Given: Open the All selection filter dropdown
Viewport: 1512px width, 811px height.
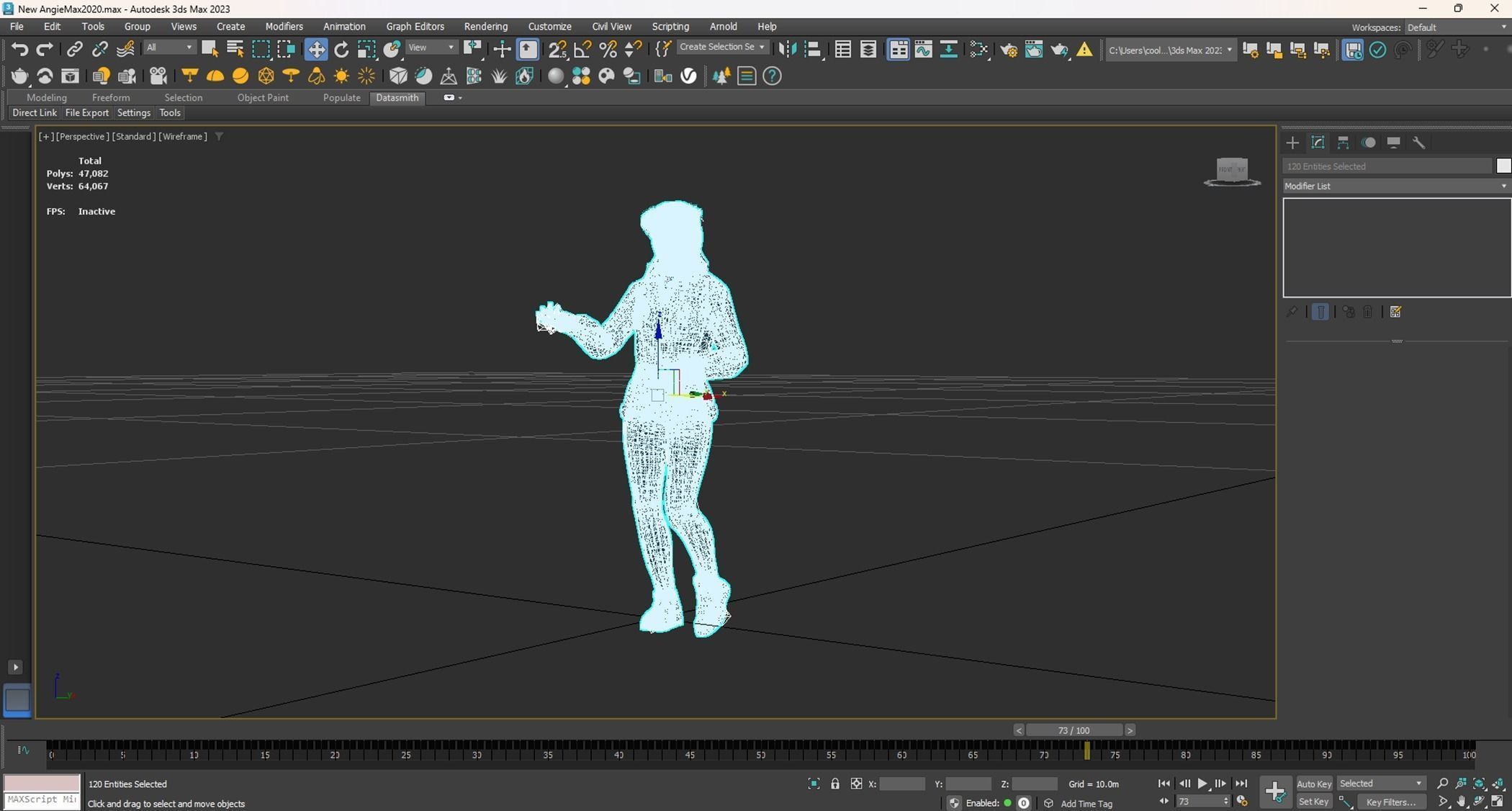Looking at the screenshot, I should click(x=169, y=48).
